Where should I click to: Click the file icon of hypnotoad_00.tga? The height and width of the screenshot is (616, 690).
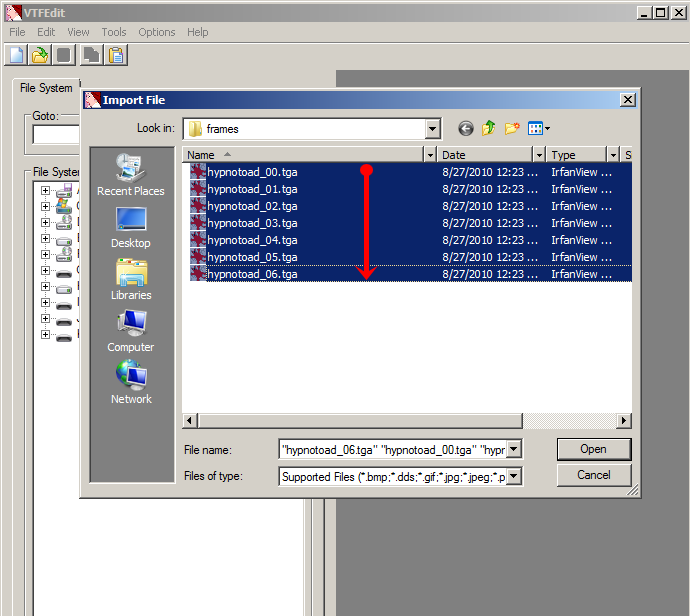click(x=198, y=172)
